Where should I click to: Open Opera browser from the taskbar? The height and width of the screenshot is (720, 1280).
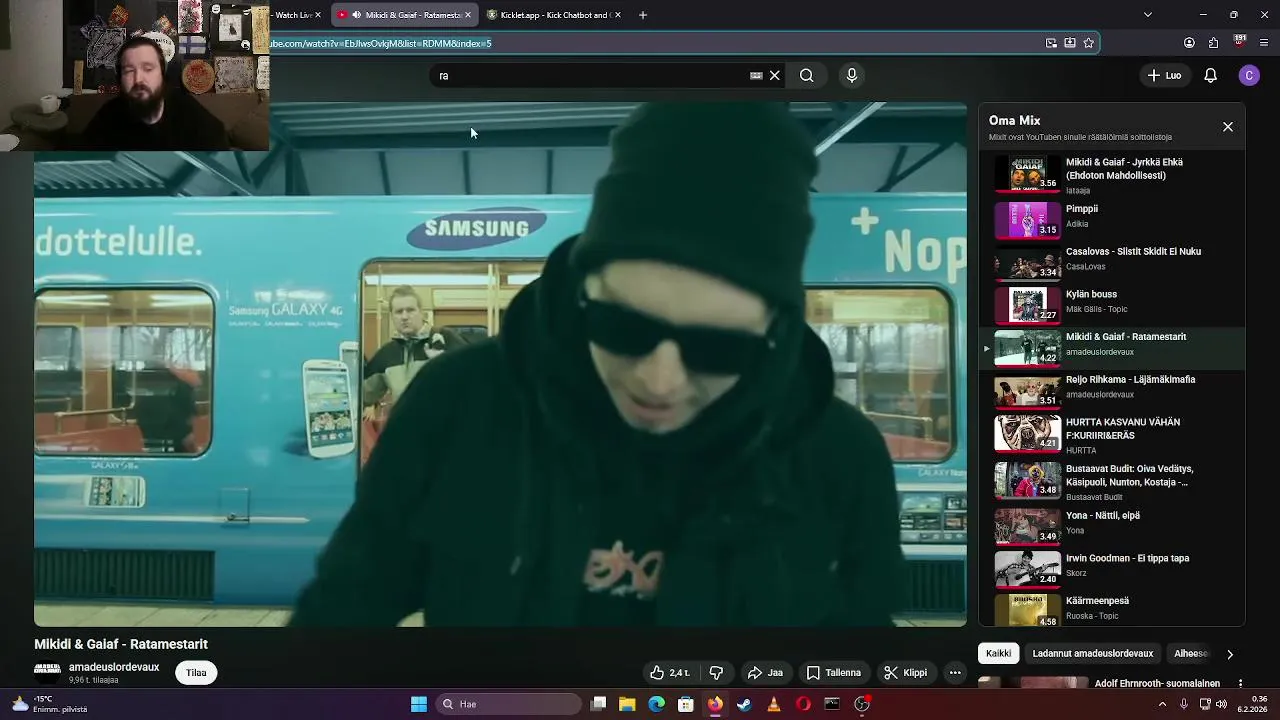(x=803, y=704)
